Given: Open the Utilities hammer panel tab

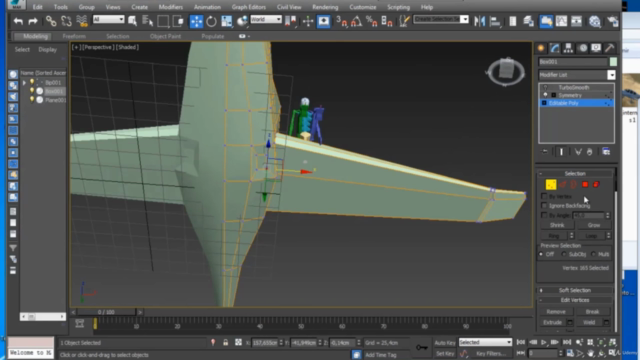Looking at the screenshot, I should pyautogui.click(x=610, y=48).
